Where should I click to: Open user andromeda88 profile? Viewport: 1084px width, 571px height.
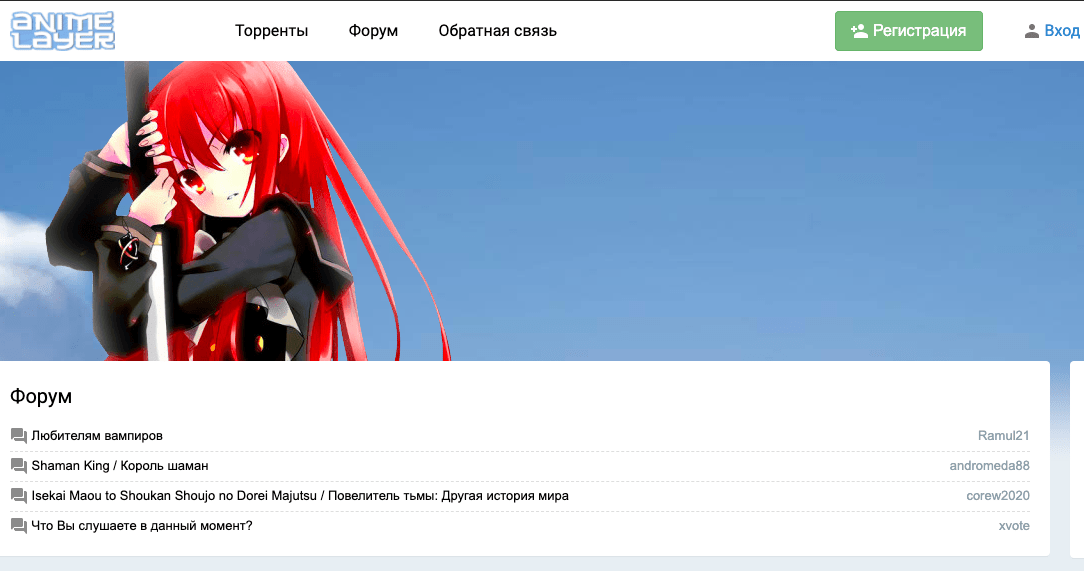[989, 466]
